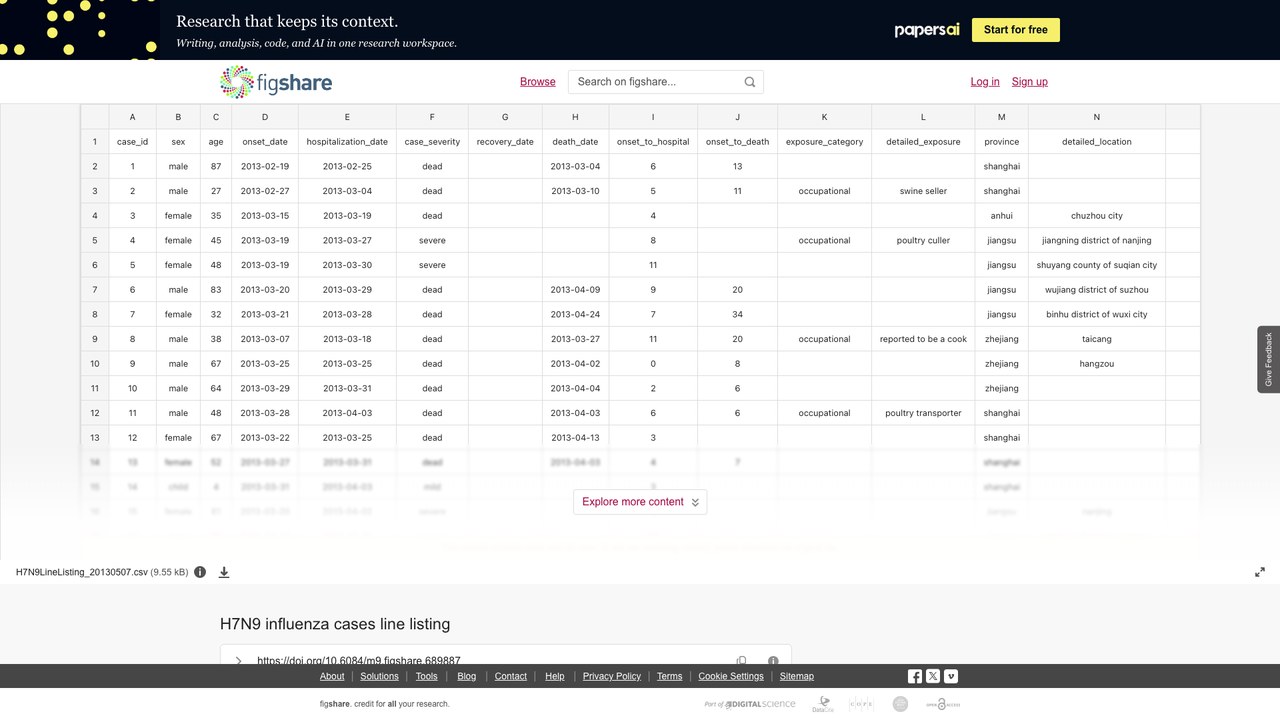The image size is (1280, 720).
Task: Click the figshare logo
Action: pyautogui.click(x=276, y=82)
